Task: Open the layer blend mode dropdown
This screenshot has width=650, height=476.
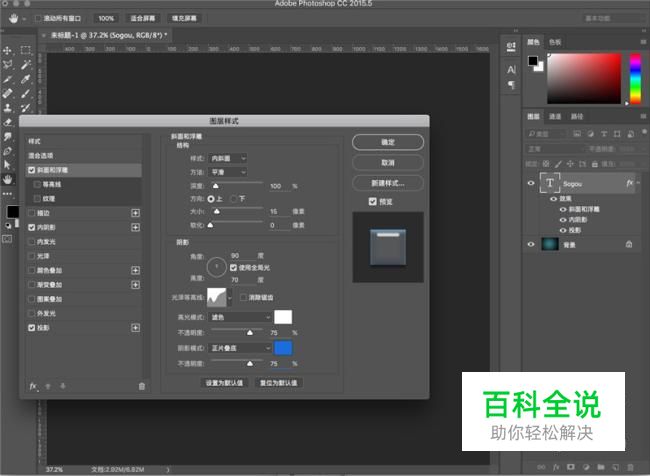Action: 553,149
